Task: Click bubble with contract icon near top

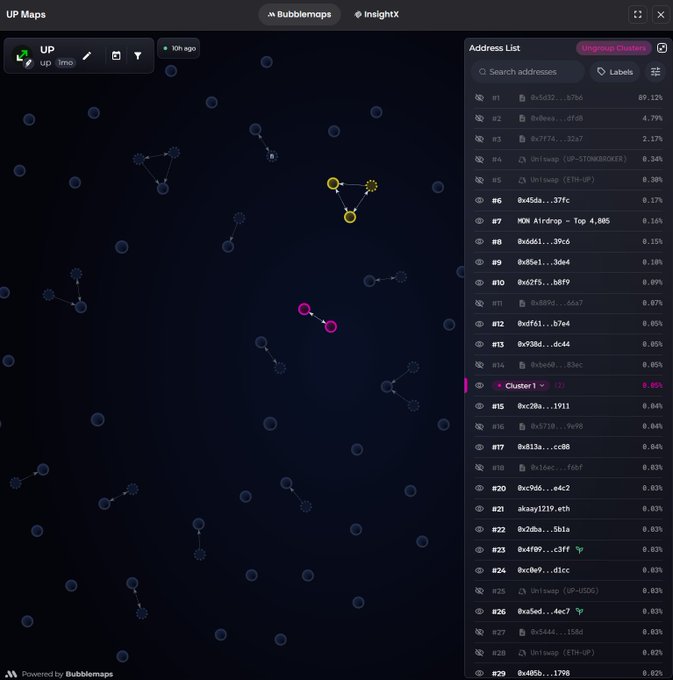Action: pos(272,156)
